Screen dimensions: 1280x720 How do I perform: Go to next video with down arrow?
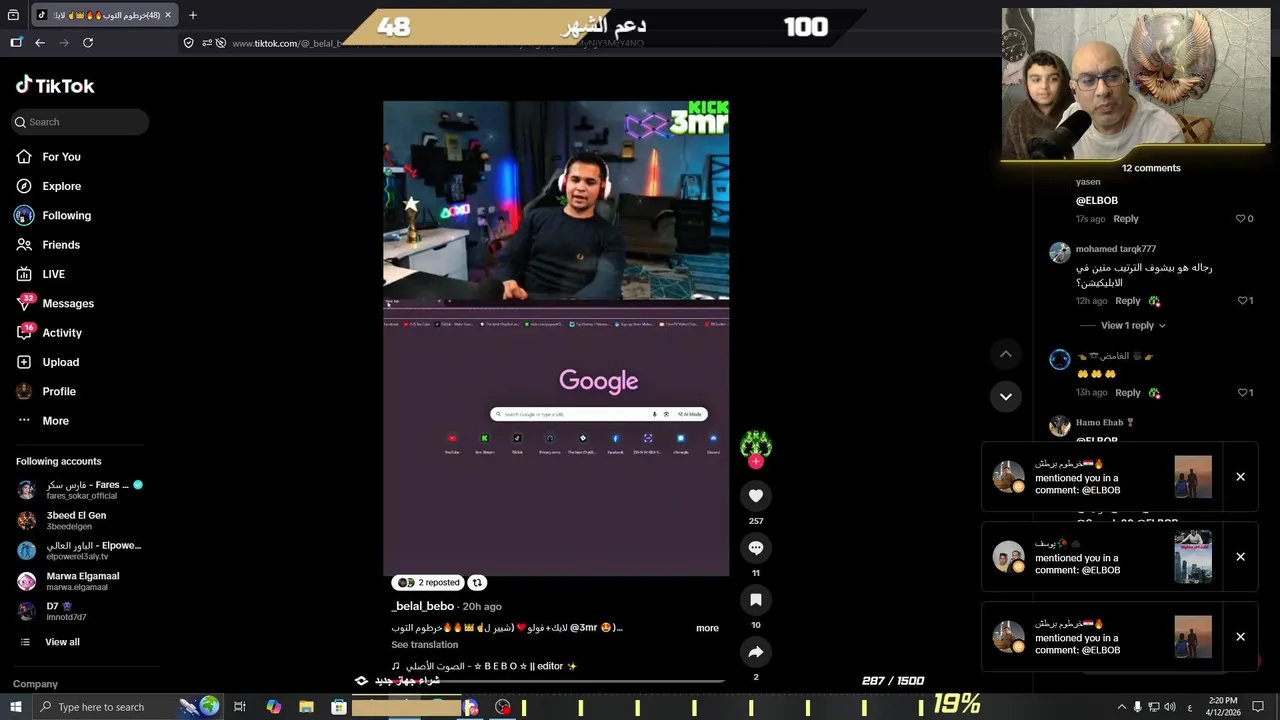pyautogui.click(x=1006, y=396)
